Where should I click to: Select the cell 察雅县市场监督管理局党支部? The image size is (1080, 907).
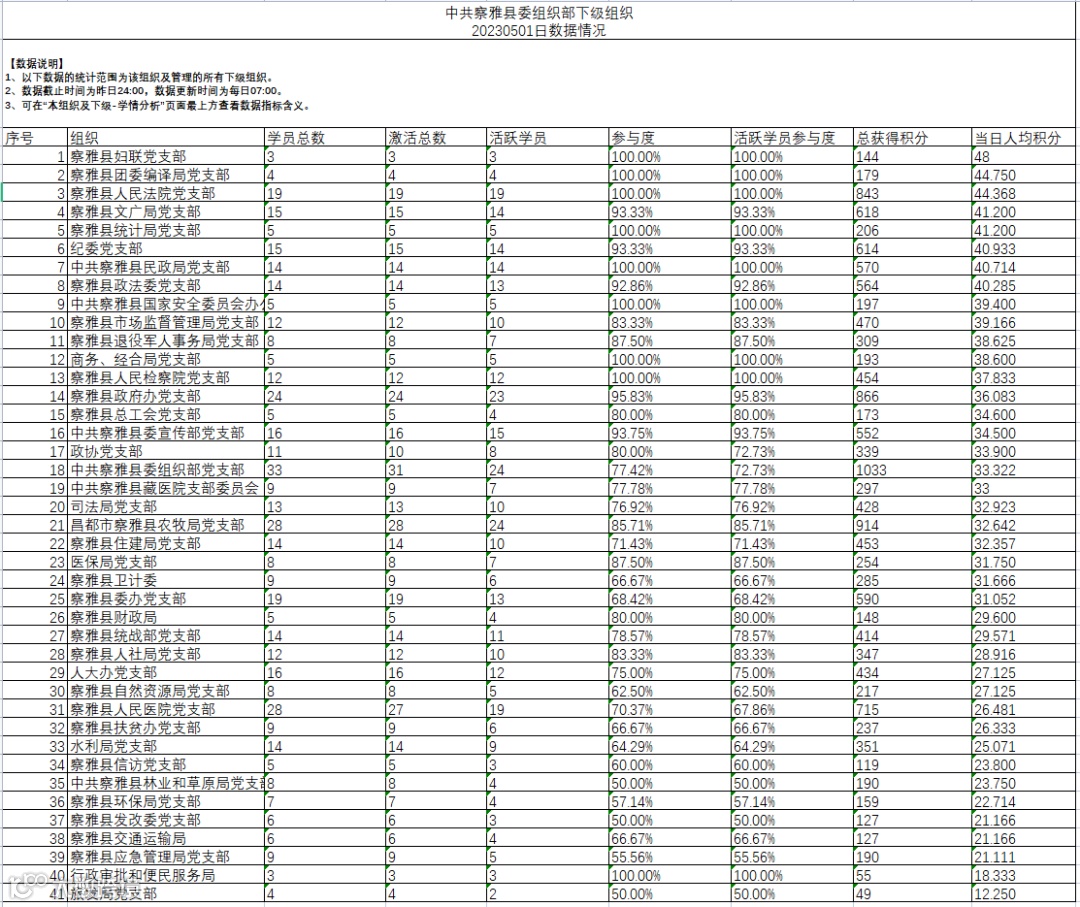click(x=165, y=322)
